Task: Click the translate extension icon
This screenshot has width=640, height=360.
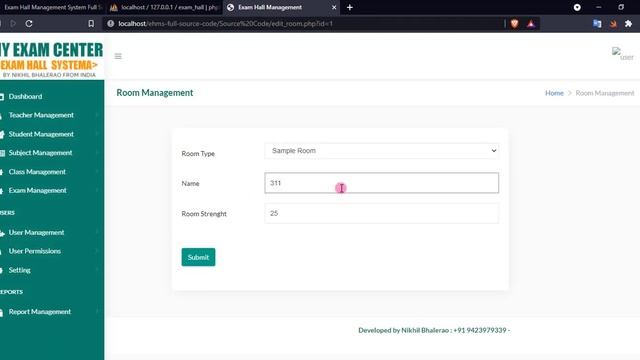Action: pyautogui.click(x=597, y=24)
